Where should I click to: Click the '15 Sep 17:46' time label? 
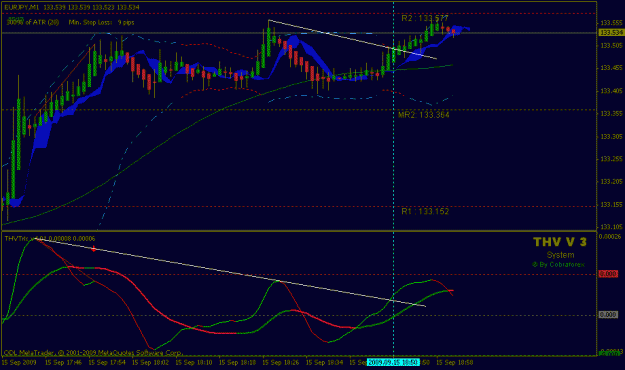63,362
